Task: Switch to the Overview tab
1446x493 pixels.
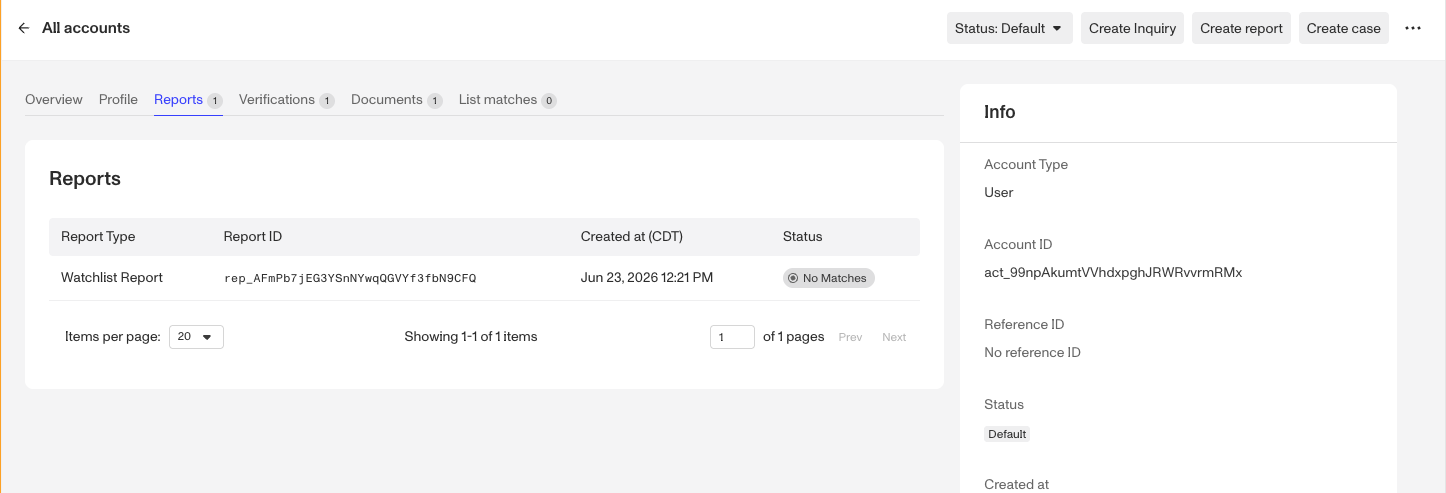Action: pyautogui.click(x=54, y=99)
